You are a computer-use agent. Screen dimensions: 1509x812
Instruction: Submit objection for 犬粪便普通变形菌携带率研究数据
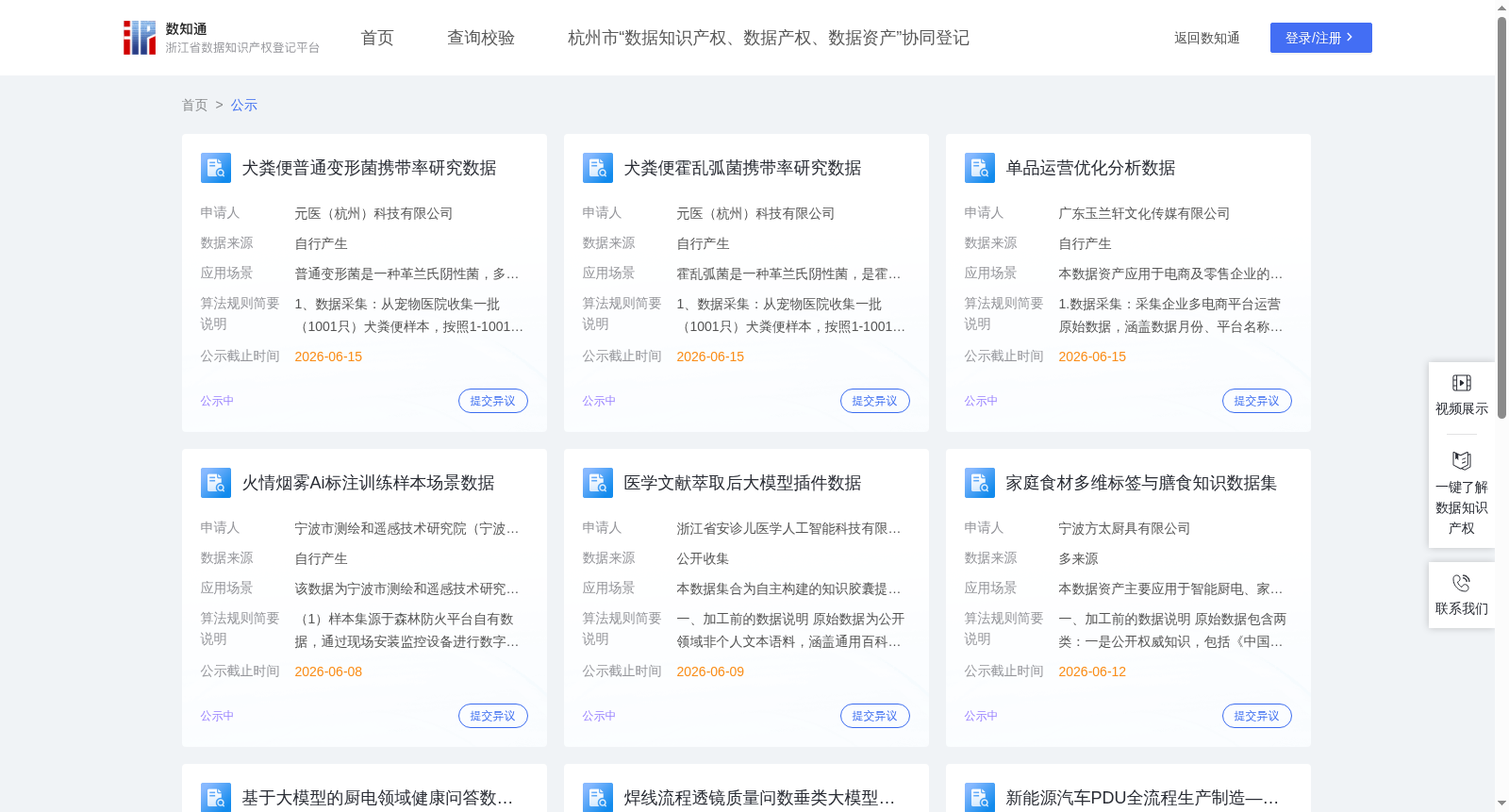click(x=492, y=401)
